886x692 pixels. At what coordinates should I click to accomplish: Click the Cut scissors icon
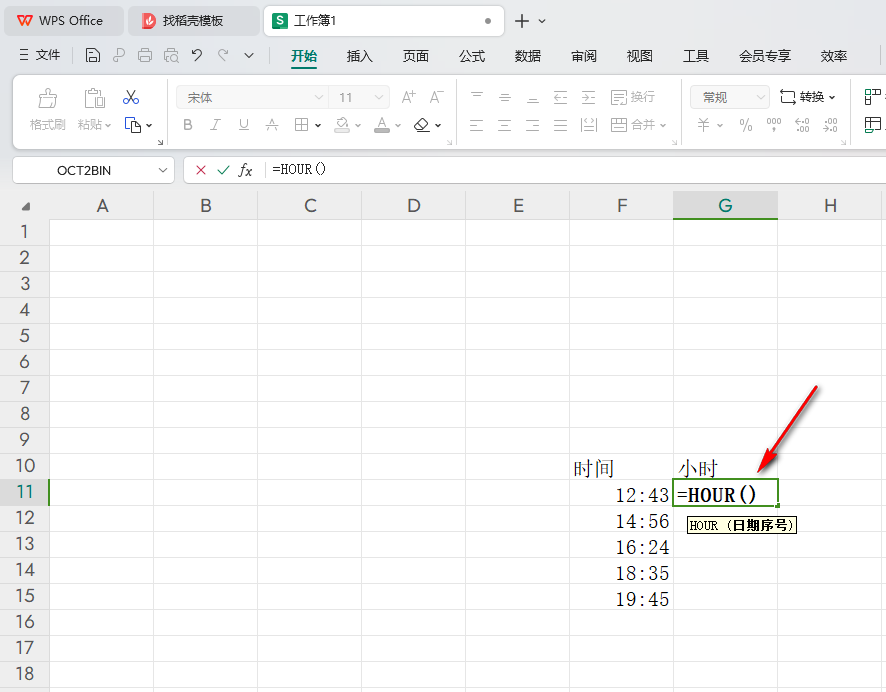coord(131,98)
